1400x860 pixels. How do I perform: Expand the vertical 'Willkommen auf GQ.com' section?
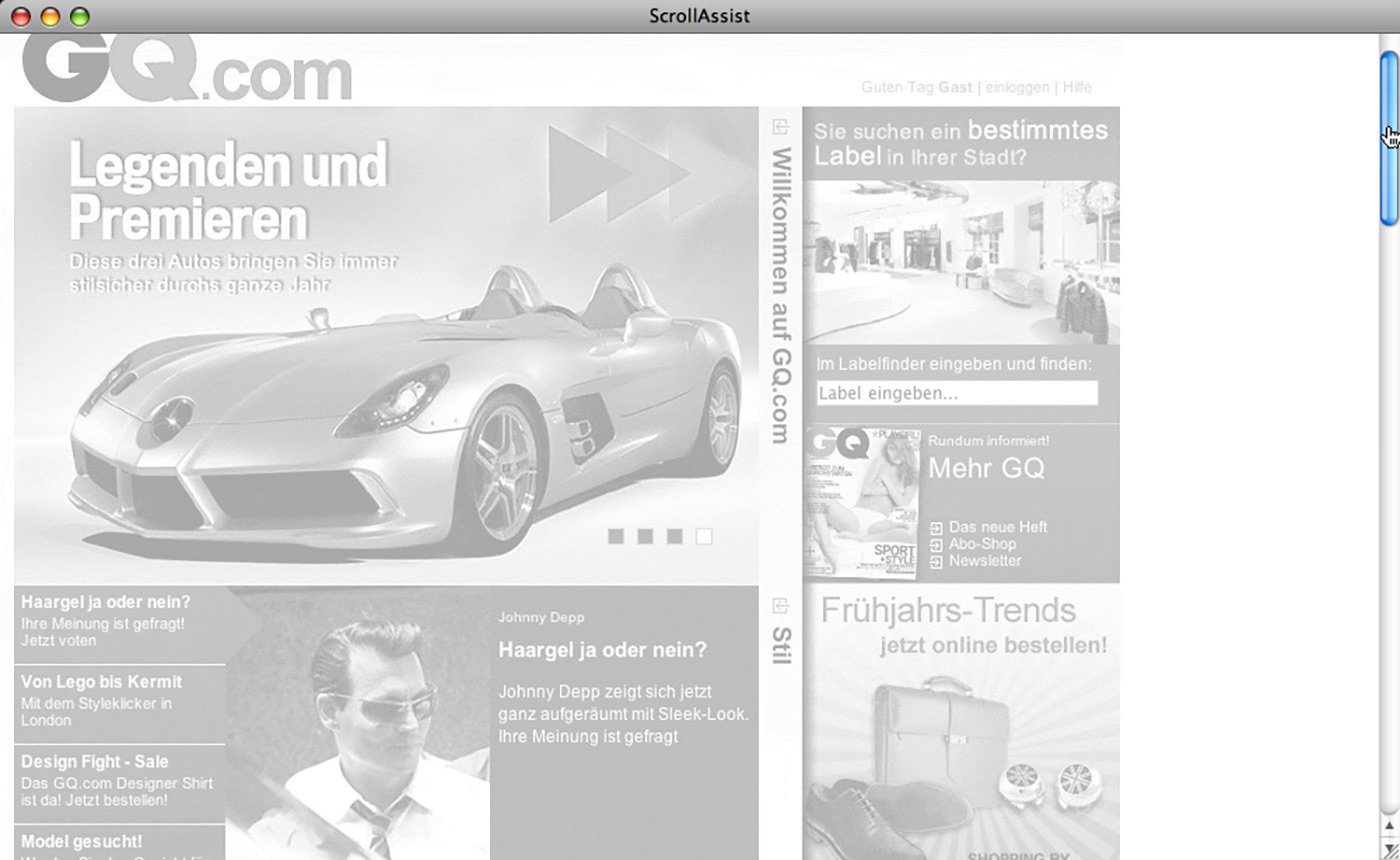click(x=782, y=296)
